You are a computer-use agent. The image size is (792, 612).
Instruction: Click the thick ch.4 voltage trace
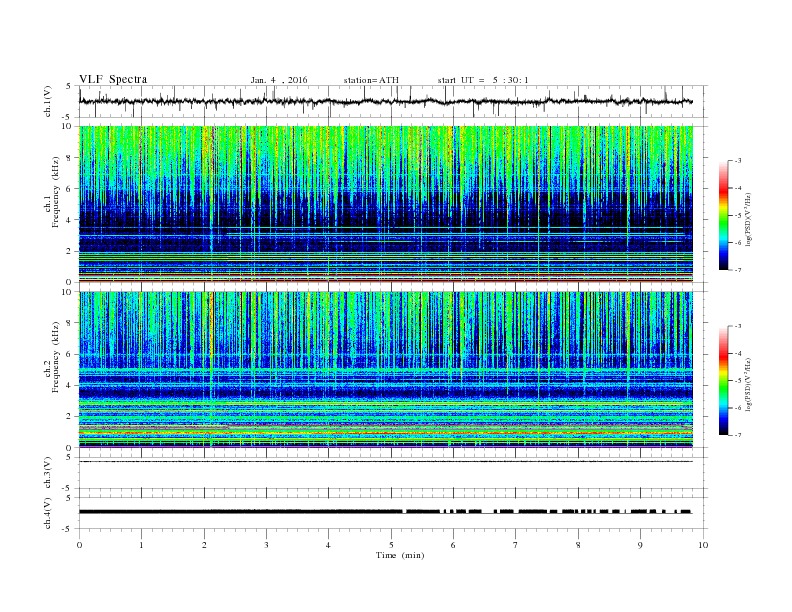385,512
